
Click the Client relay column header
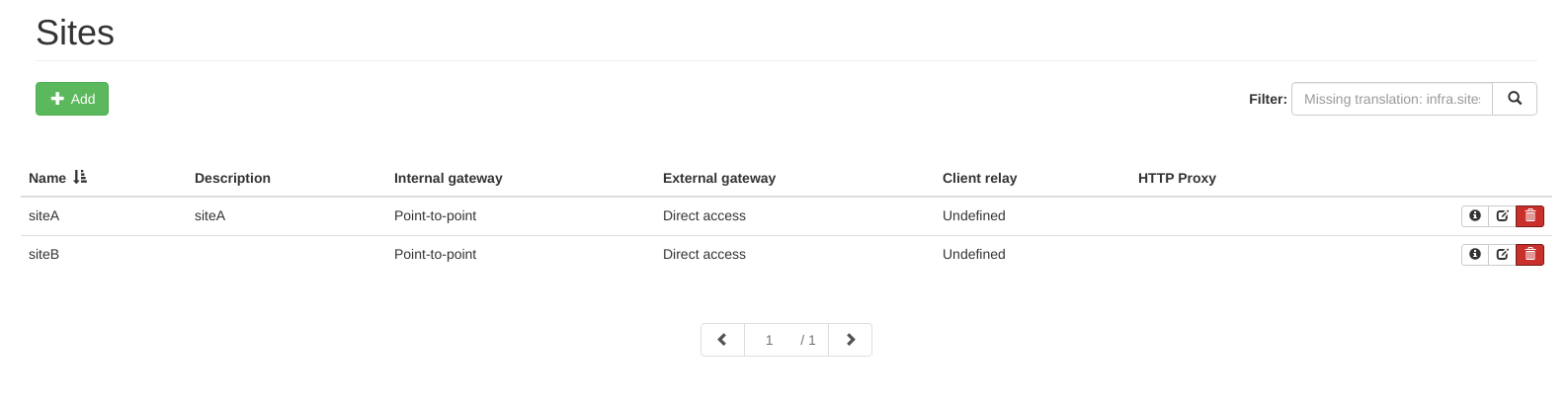979,178
